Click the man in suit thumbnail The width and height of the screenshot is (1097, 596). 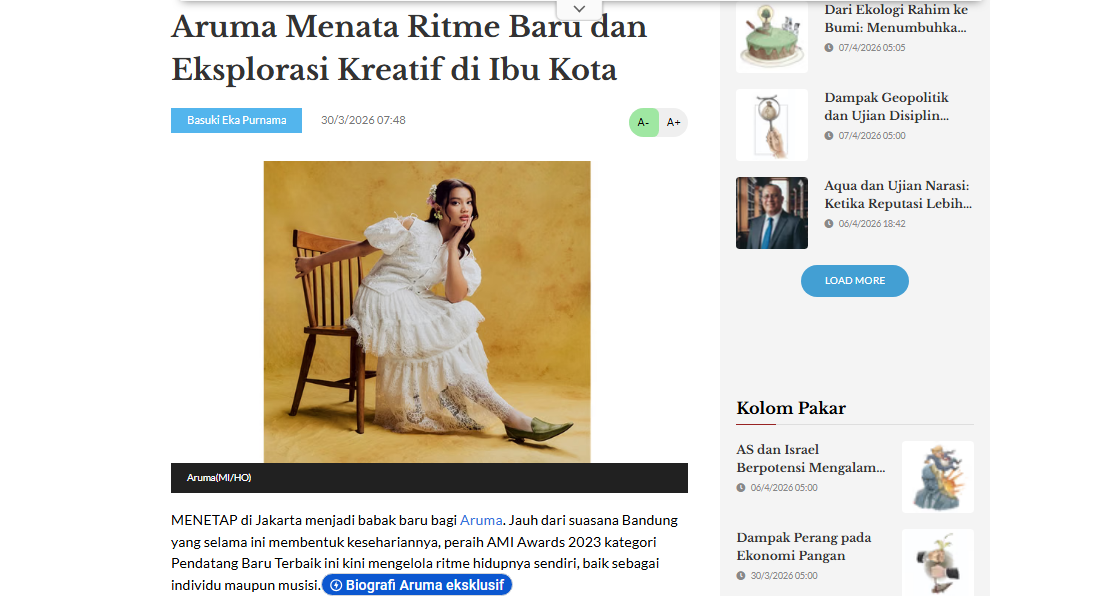772,213
